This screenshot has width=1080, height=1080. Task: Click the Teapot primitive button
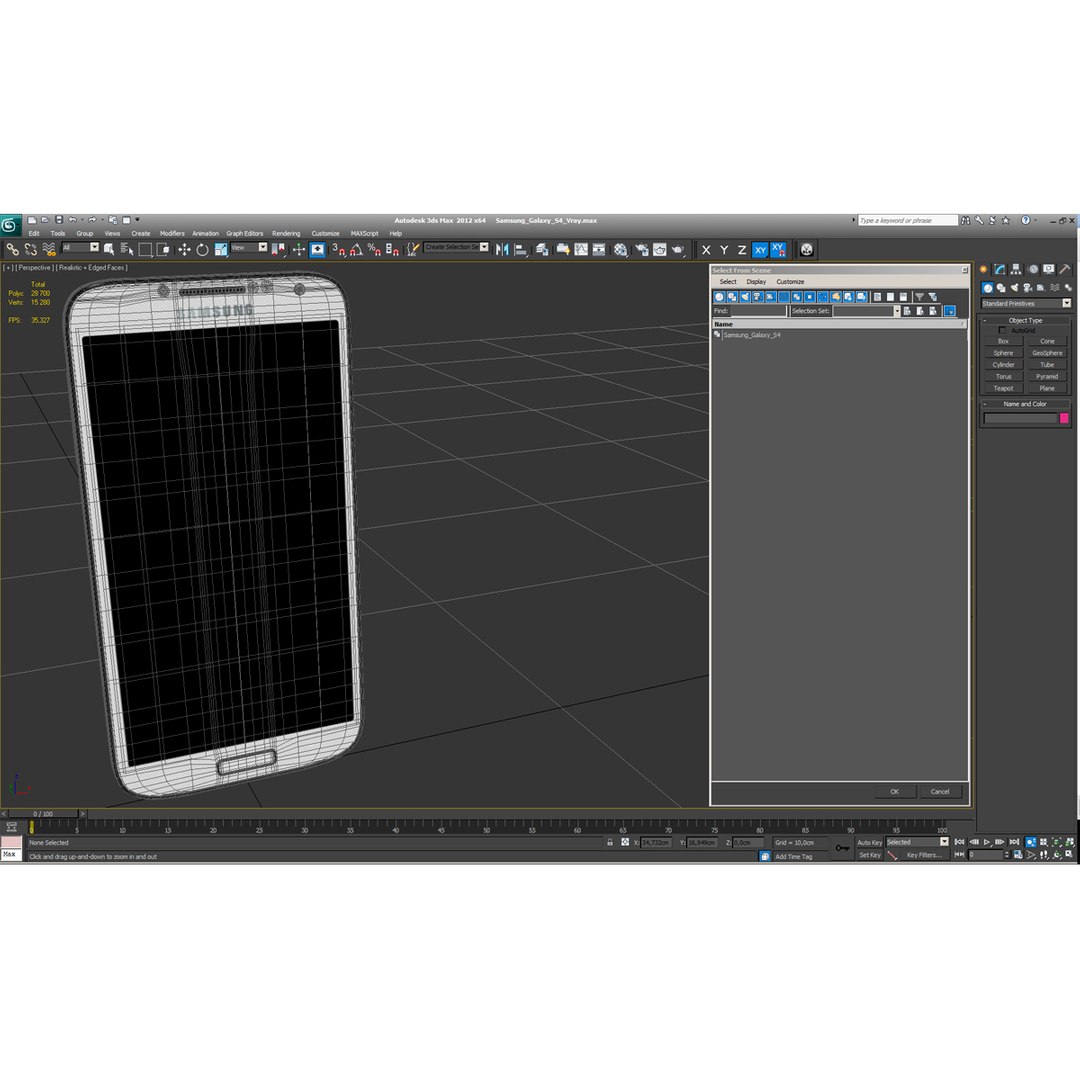click(x=1003, y=388)
